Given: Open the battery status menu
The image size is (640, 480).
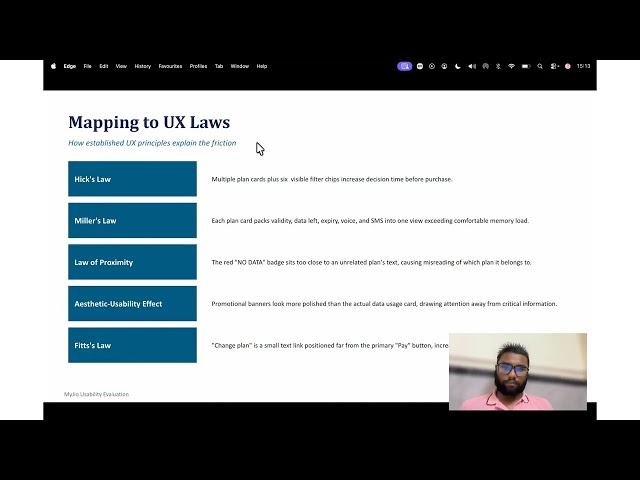Looking at the screenshot, I should click(526, 66).
